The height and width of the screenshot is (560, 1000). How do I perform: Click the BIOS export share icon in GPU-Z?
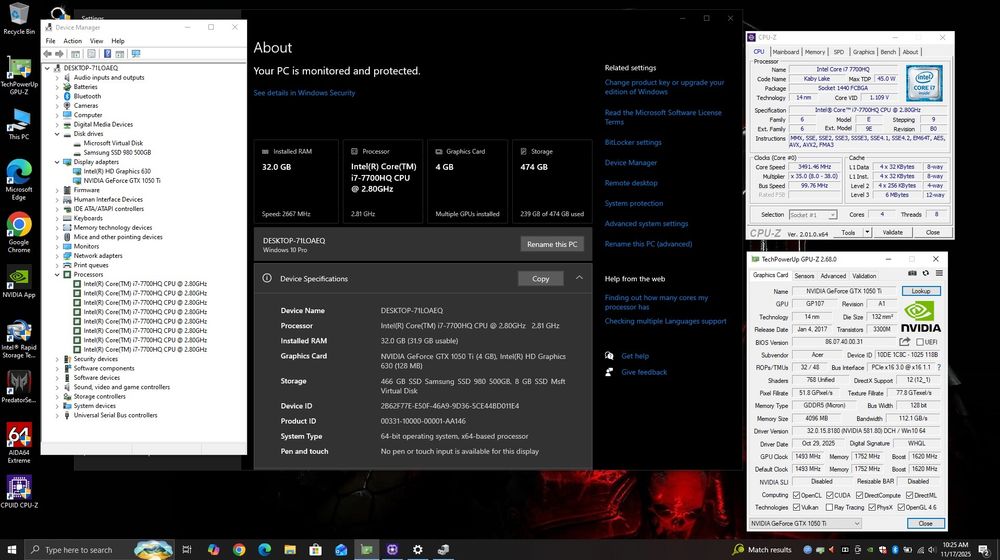904,342
